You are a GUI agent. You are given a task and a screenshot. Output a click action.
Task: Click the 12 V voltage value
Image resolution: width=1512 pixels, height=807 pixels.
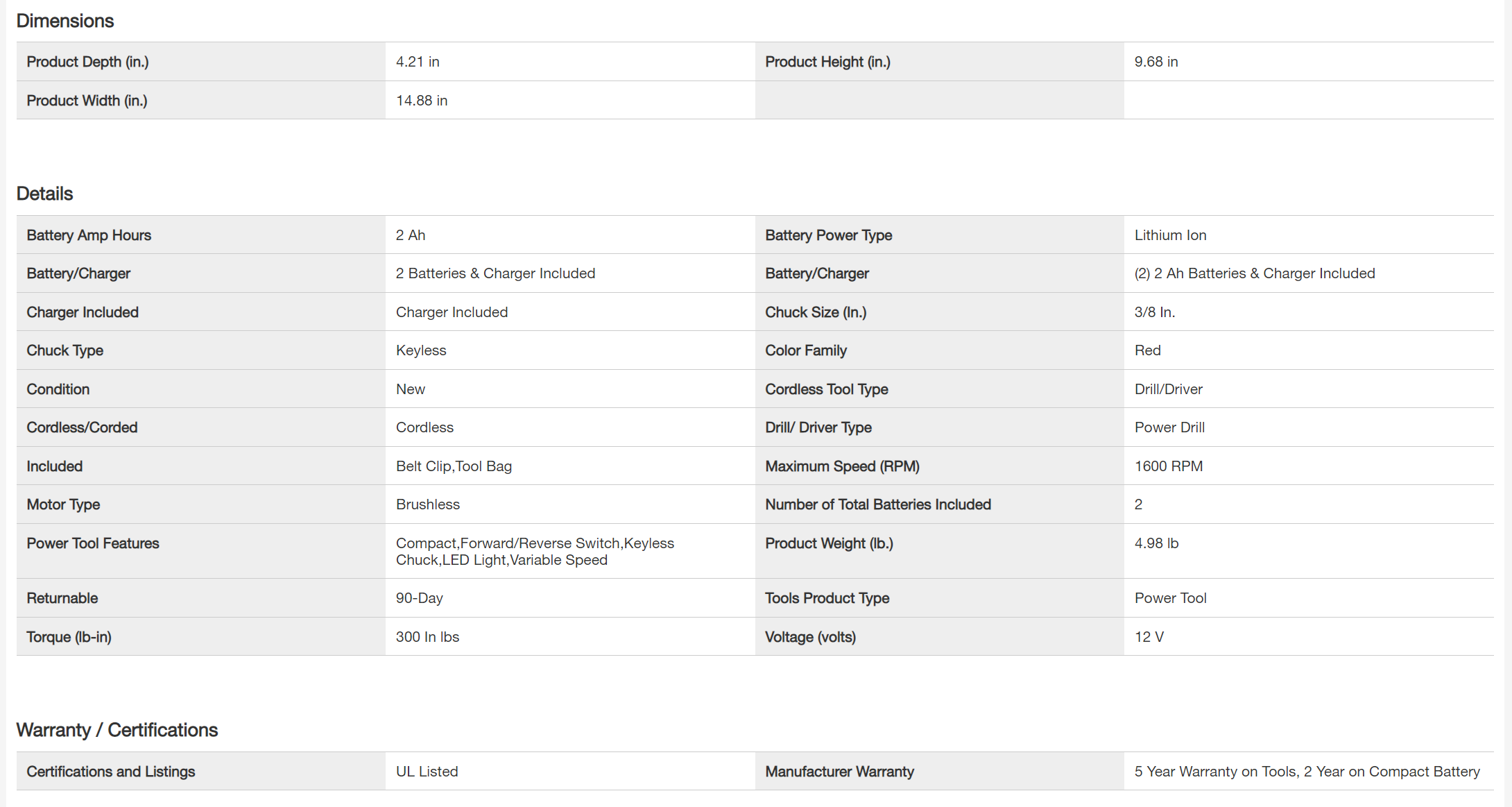(x=1149, y=637)
